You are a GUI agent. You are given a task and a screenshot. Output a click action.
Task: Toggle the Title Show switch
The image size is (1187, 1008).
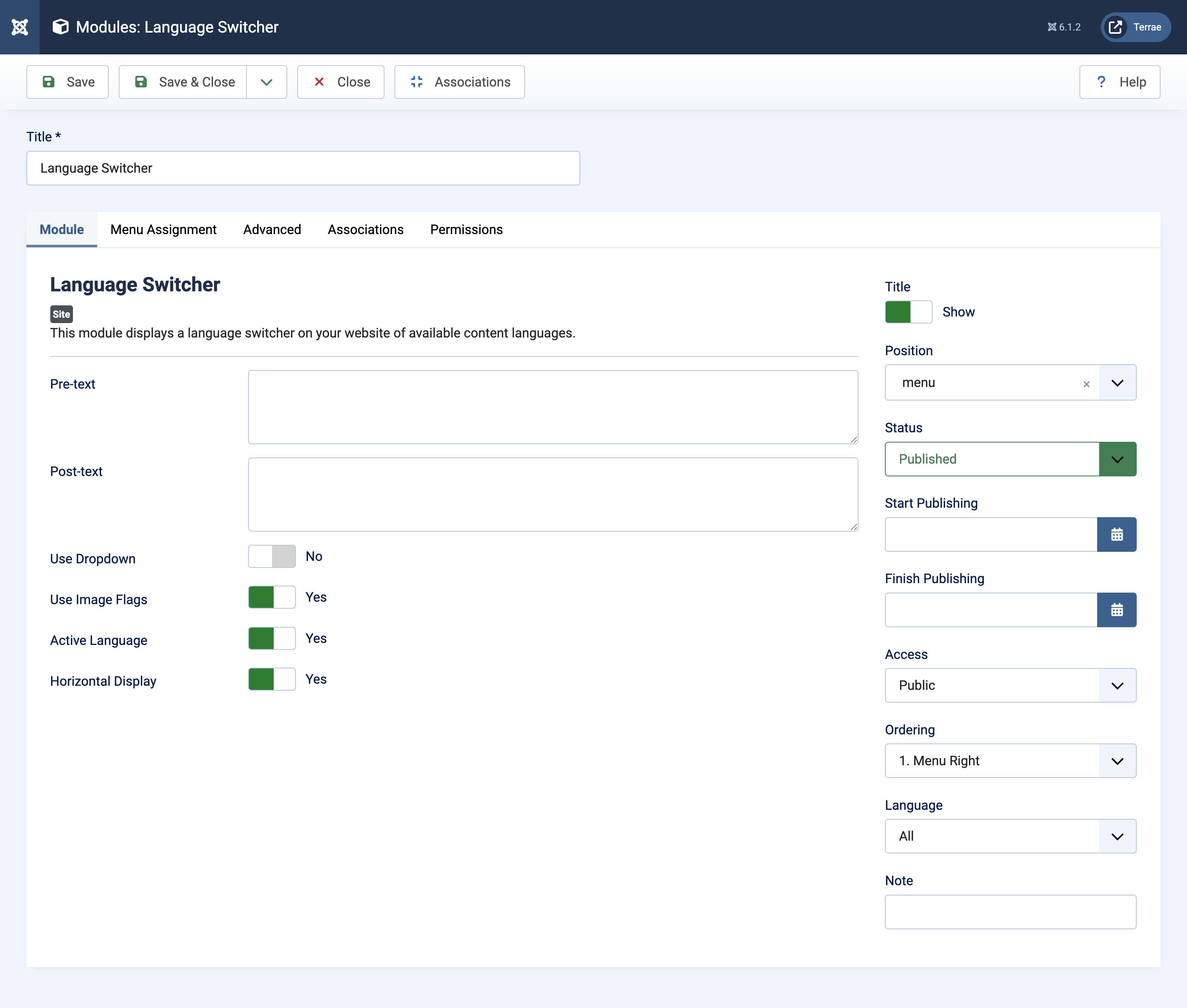tap(909, 312)
